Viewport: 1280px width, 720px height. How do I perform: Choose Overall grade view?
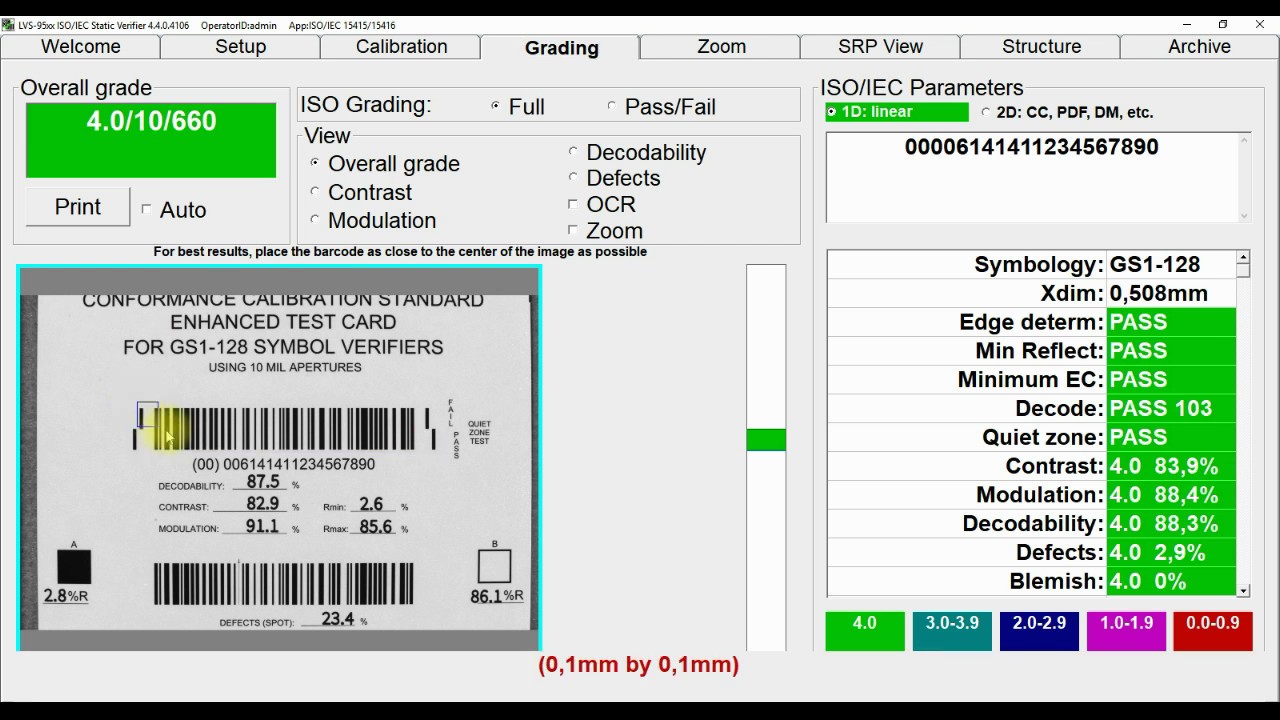[x=315, y=163]
